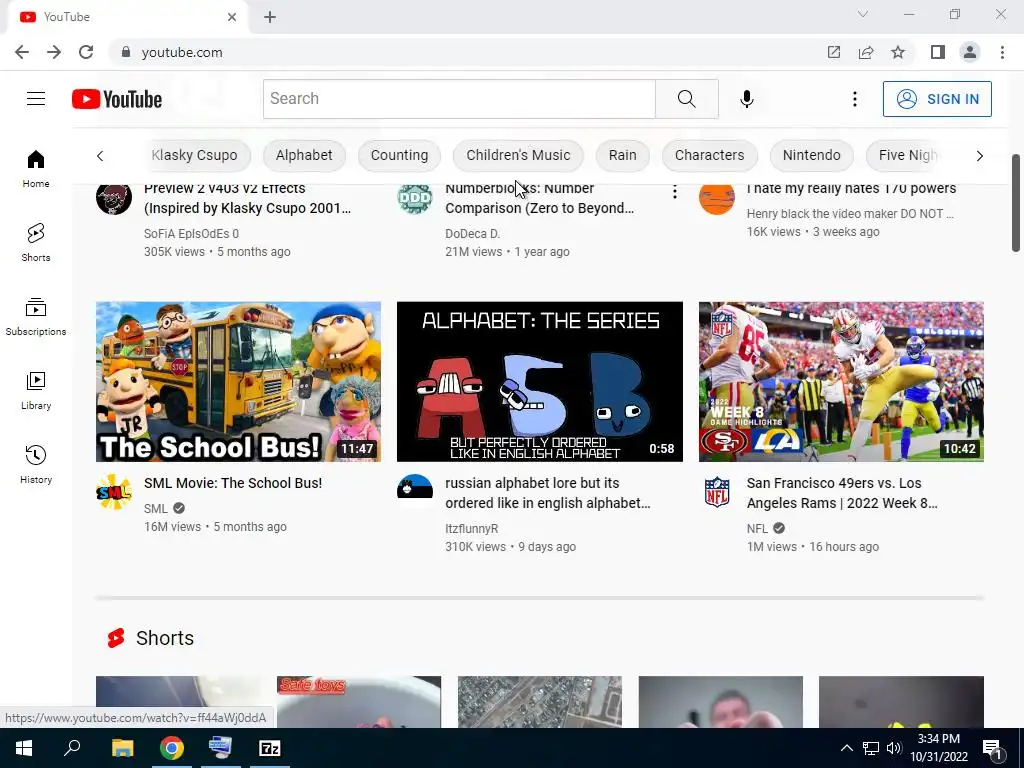Click SoFiA EpIsOdEs 0 channel name
The image size is (1024, 768).
[x=191, y=233]
